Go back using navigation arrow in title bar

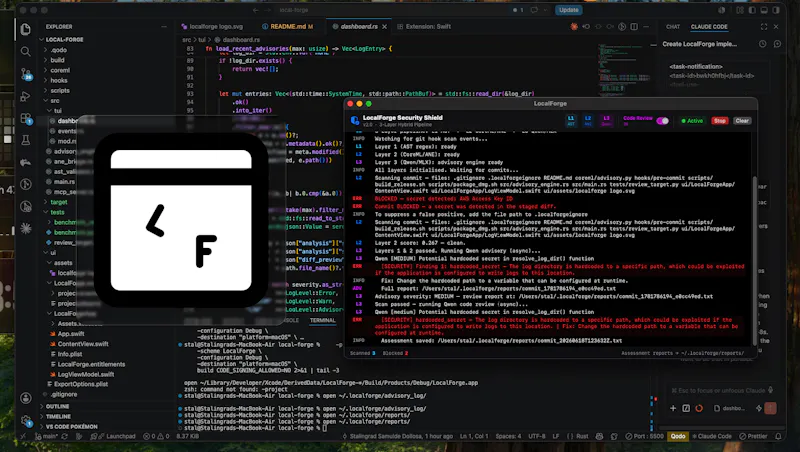(256, 10)
